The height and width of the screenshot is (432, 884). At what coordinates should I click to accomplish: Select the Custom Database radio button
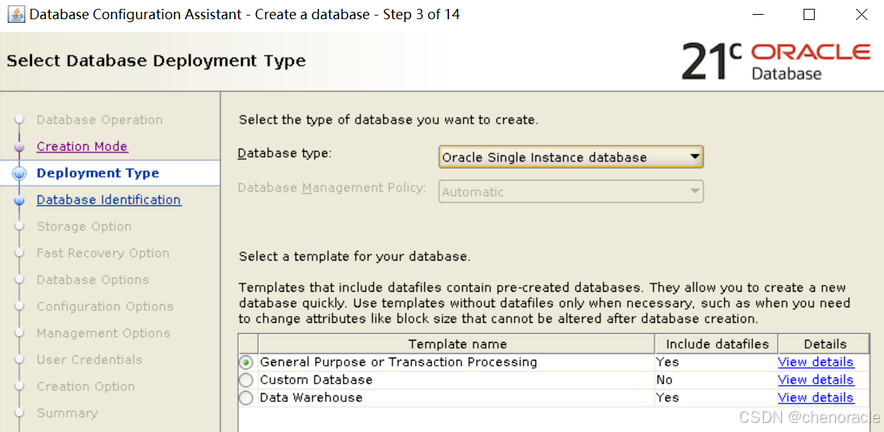(x=246, y=380)
